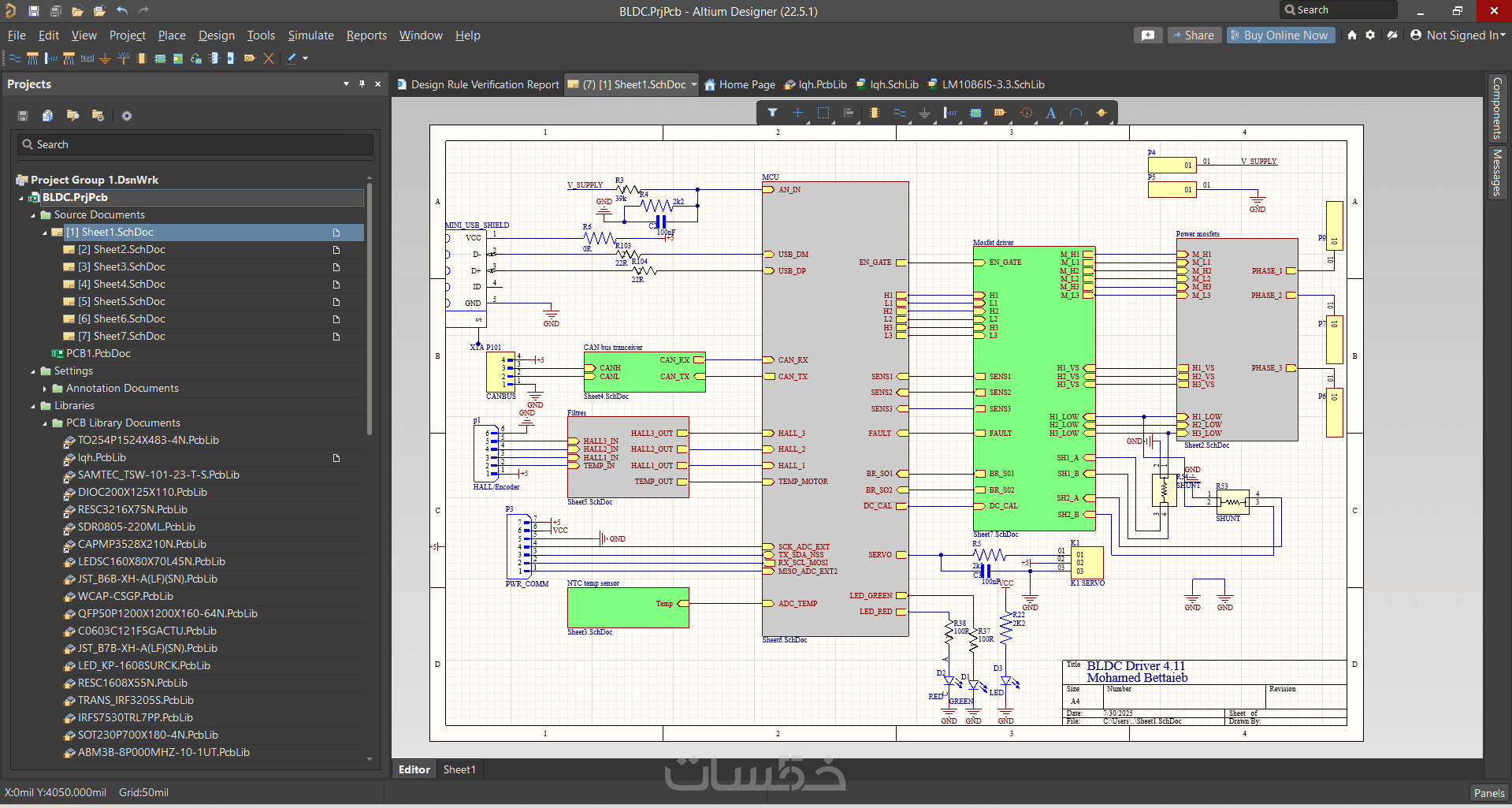Open the Projects panel settings gear
1512x808 pixels.
point(127,116)
